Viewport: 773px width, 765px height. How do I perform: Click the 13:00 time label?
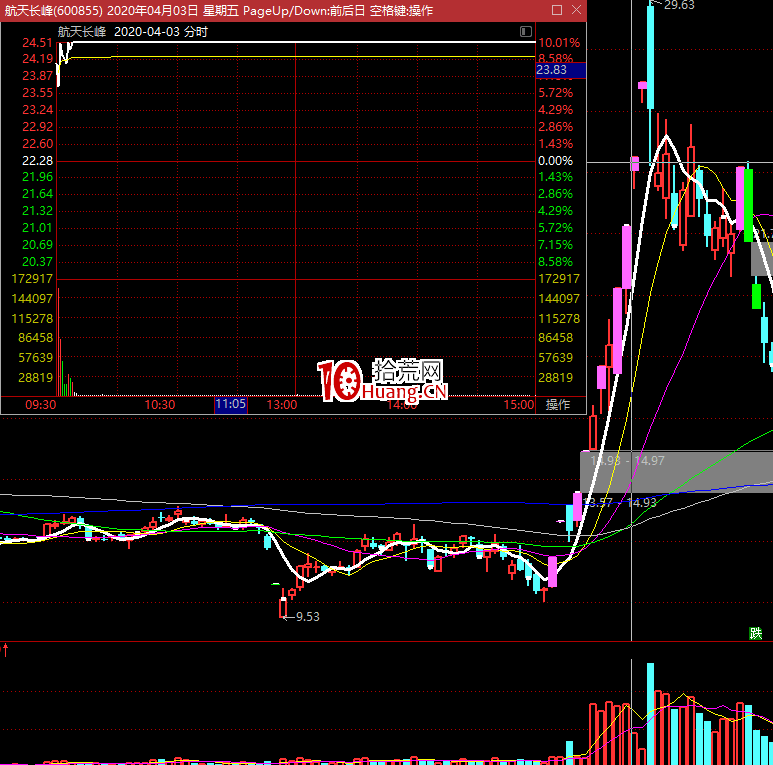click(x=282, y=405)
